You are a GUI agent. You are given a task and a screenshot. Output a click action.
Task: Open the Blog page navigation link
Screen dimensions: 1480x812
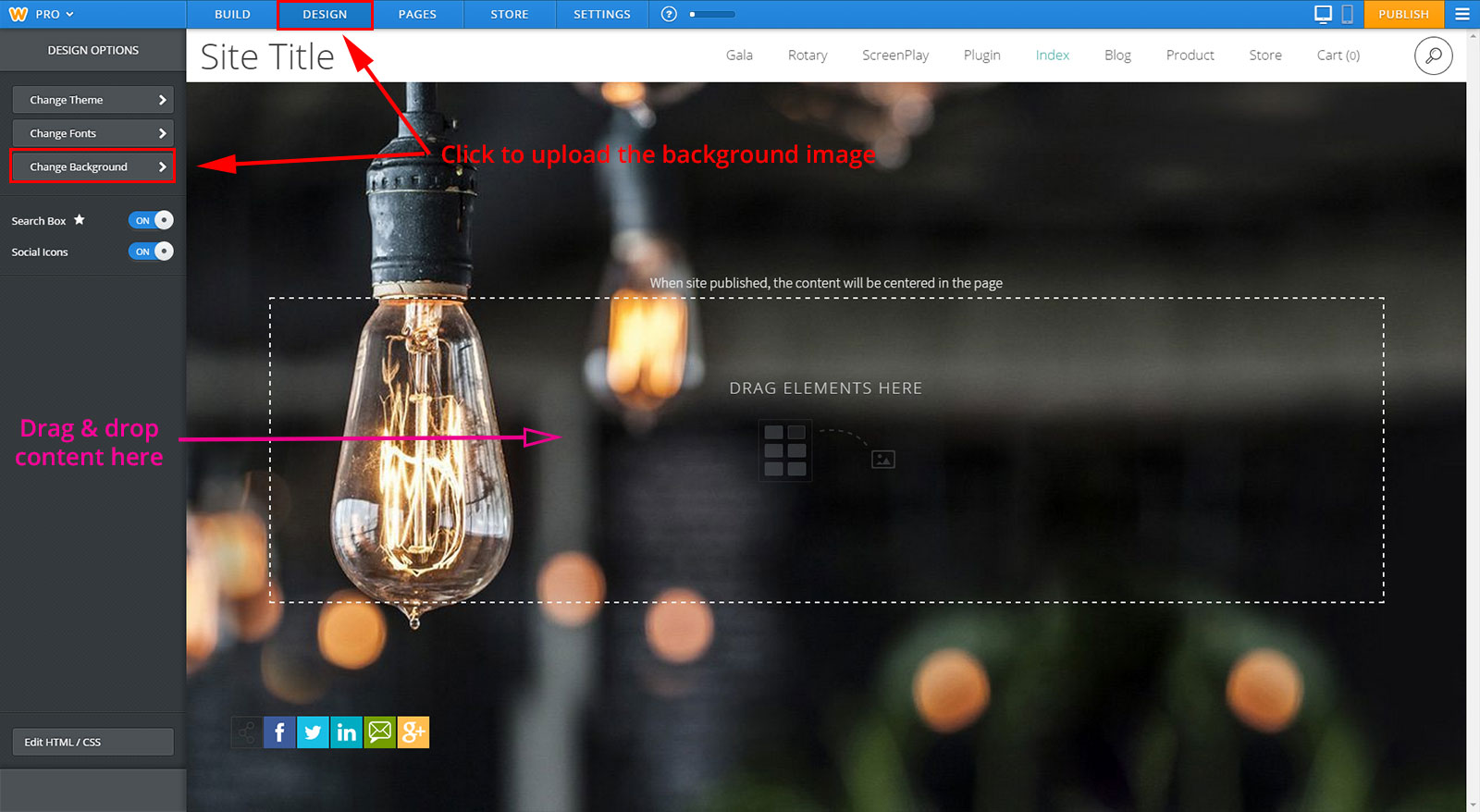pos(1117,55)
